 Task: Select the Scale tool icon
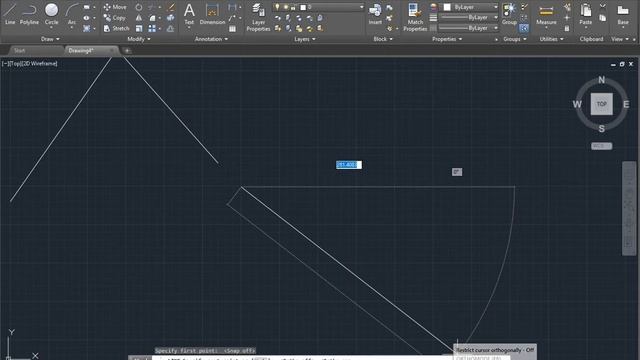pyautogui.click(x=139, y=28)
